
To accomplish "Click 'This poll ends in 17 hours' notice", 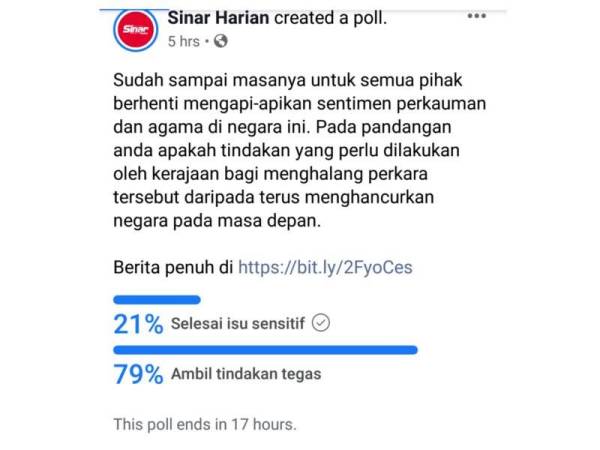I will pyautogui.click(x=205, y=424).
